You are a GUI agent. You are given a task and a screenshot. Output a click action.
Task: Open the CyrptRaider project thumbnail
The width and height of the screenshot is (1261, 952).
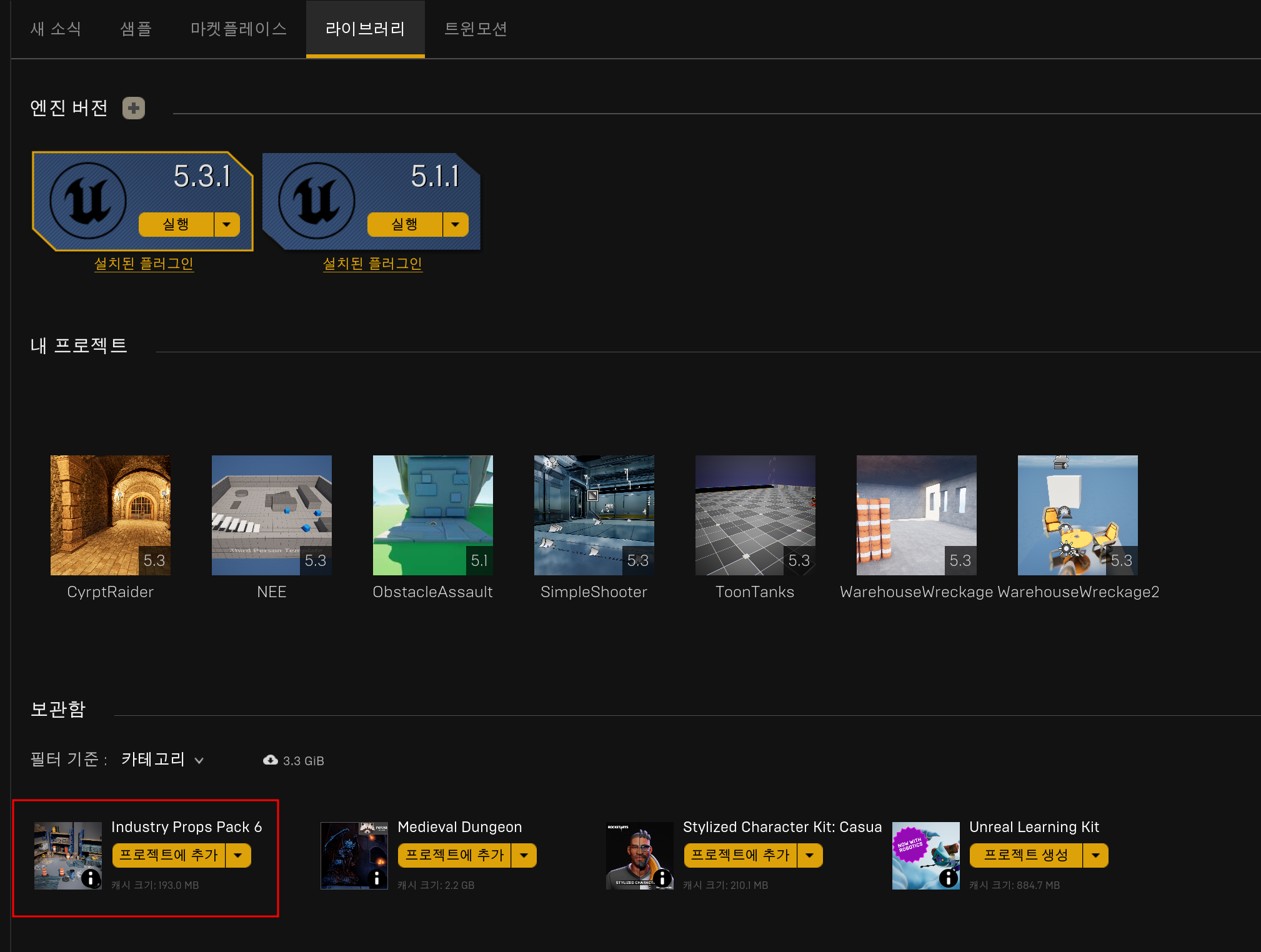111,515
